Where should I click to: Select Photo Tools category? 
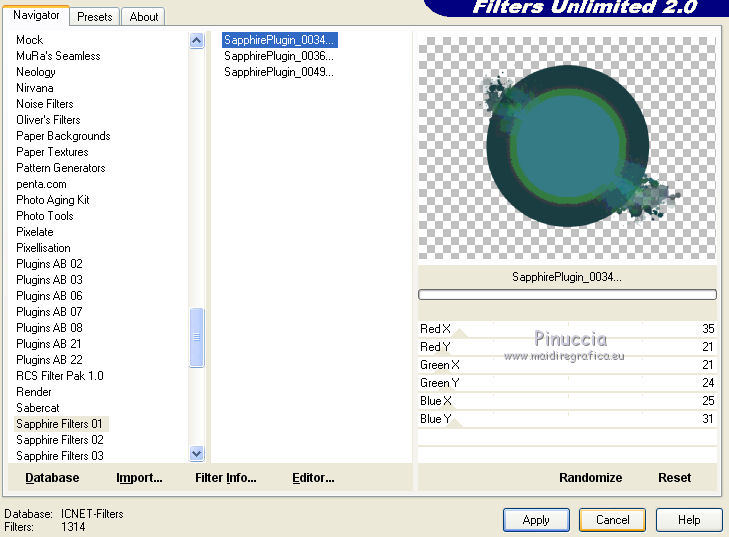(x=45, y=216)
